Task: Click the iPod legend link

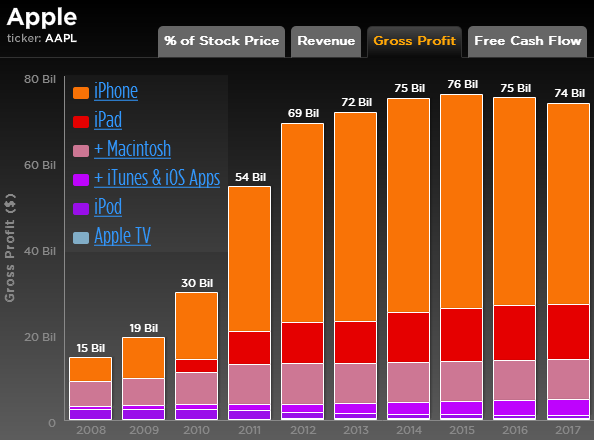Action: click(108, 207)
